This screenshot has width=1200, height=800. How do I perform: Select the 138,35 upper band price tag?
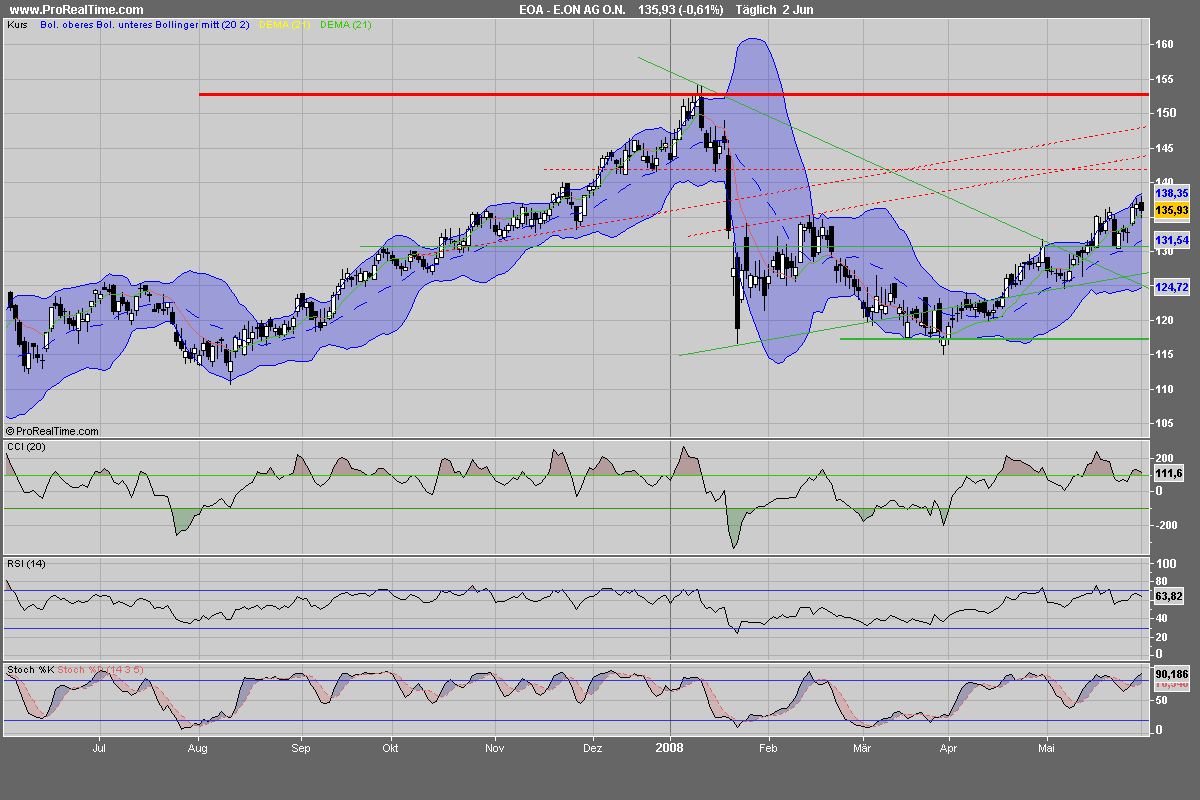[1171, 193]
